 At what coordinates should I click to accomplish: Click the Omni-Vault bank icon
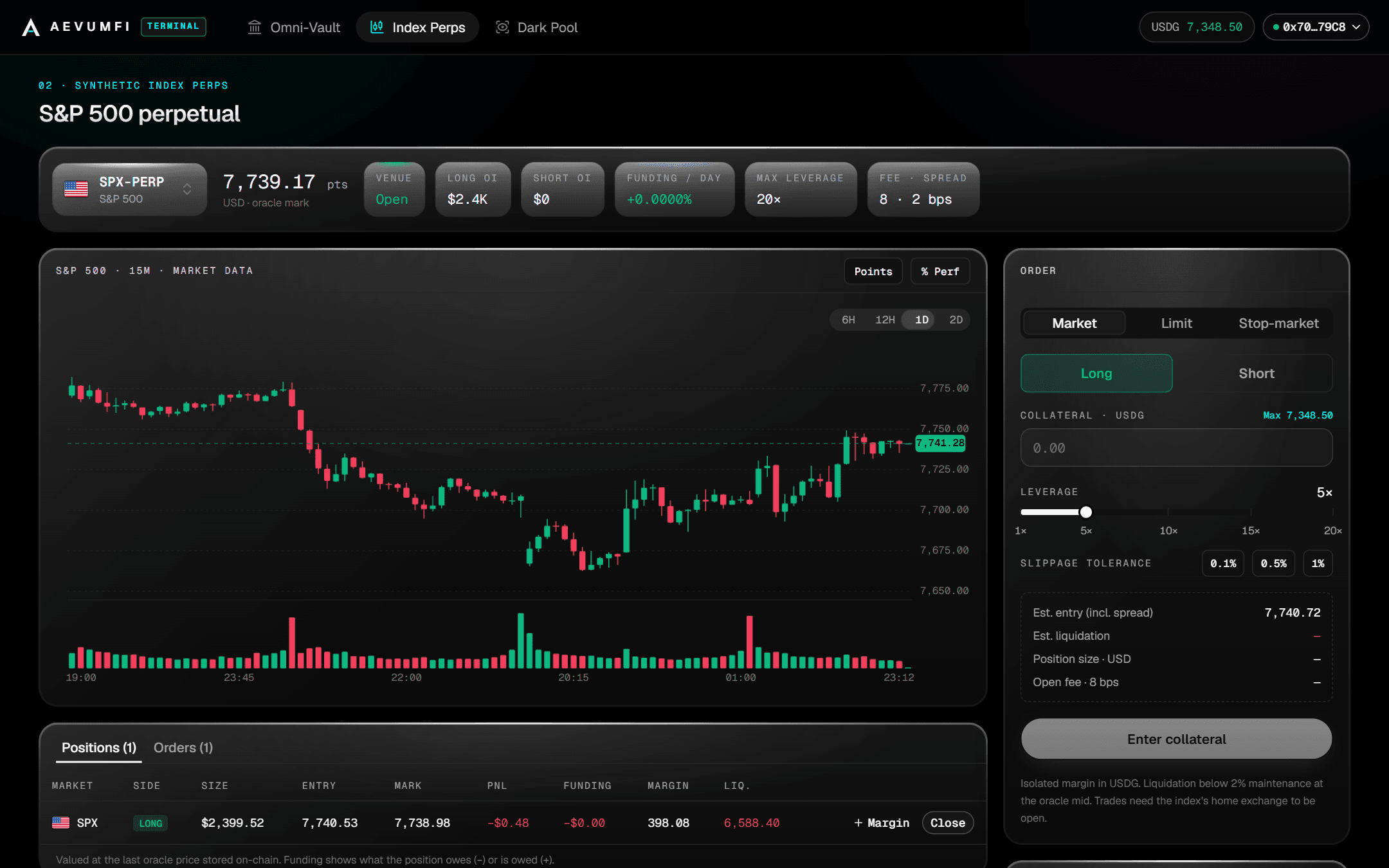[255, 27]
